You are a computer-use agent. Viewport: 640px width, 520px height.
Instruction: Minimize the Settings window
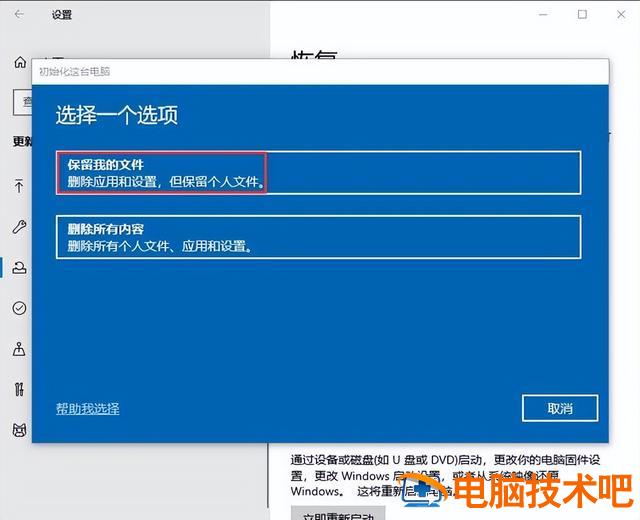[x=543, y=15]
